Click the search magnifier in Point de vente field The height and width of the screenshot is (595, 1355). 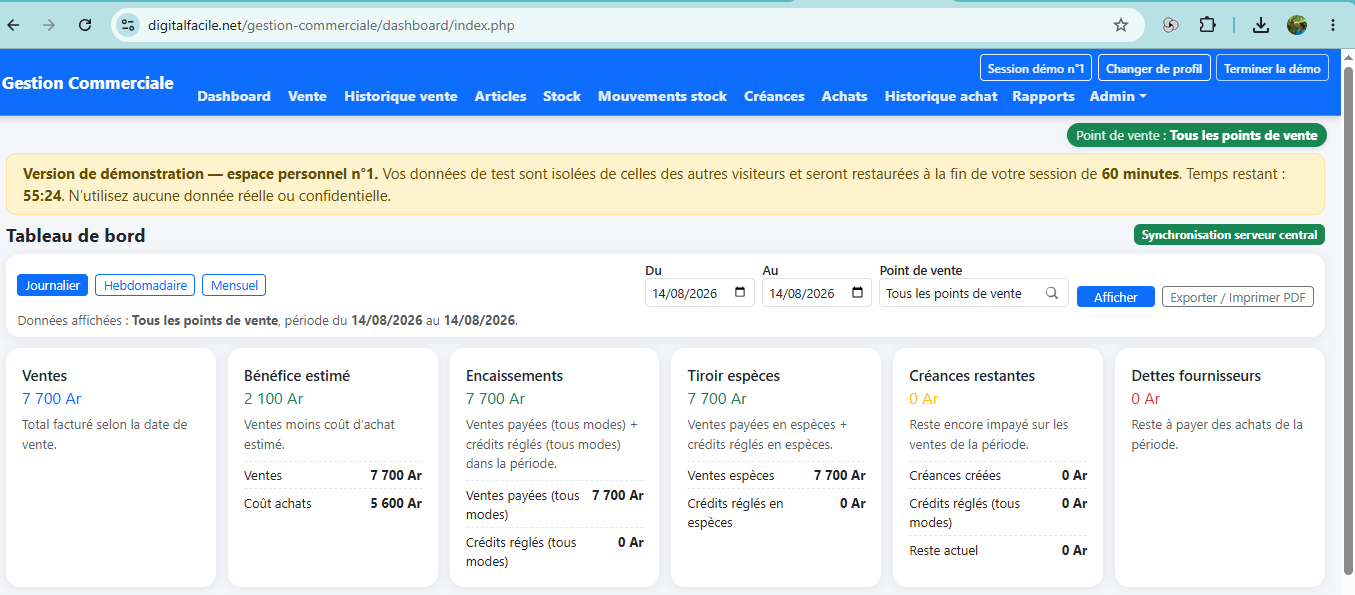(1052, 293)
